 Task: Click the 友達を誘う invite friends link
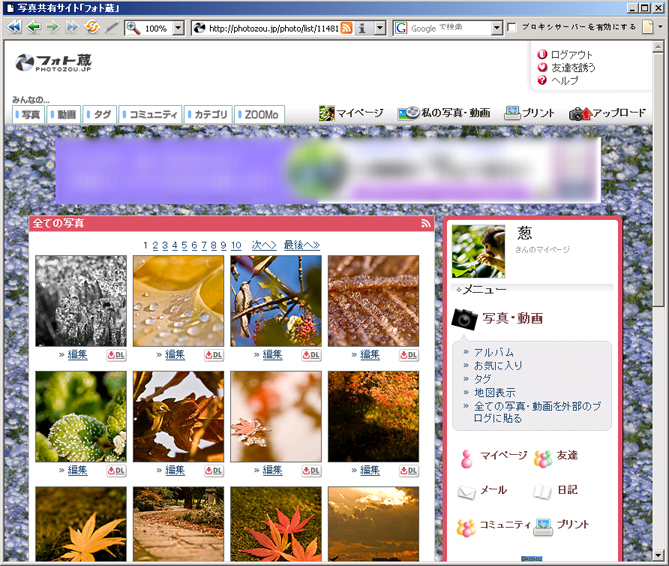(573, 67)
